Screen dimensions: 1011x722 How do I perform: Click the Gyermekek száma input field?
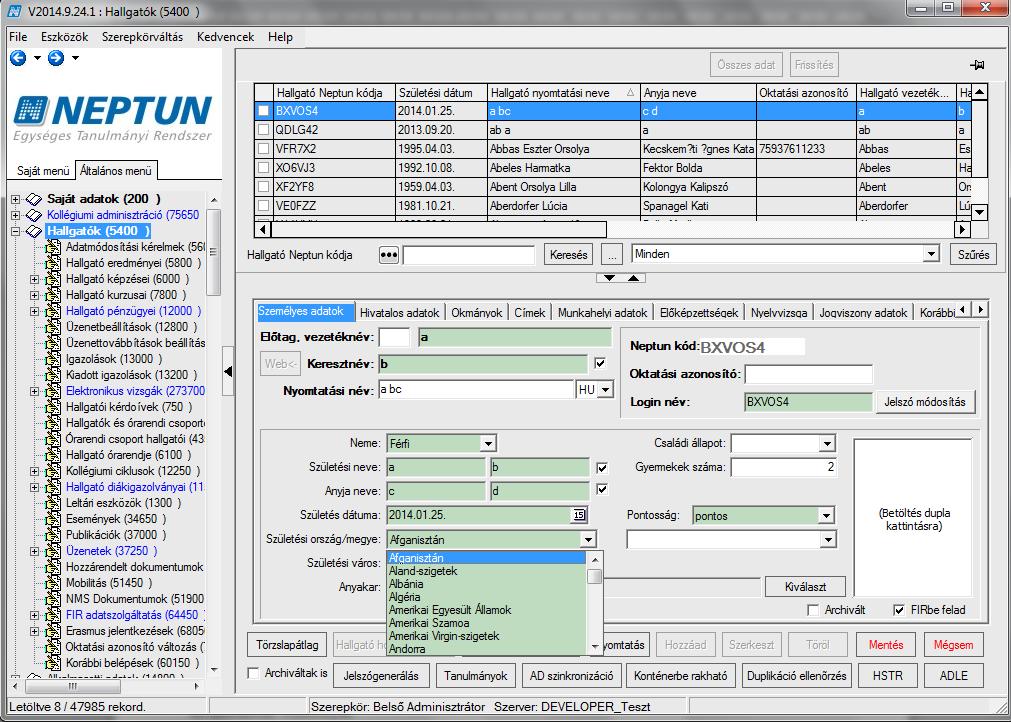(783, 467)
